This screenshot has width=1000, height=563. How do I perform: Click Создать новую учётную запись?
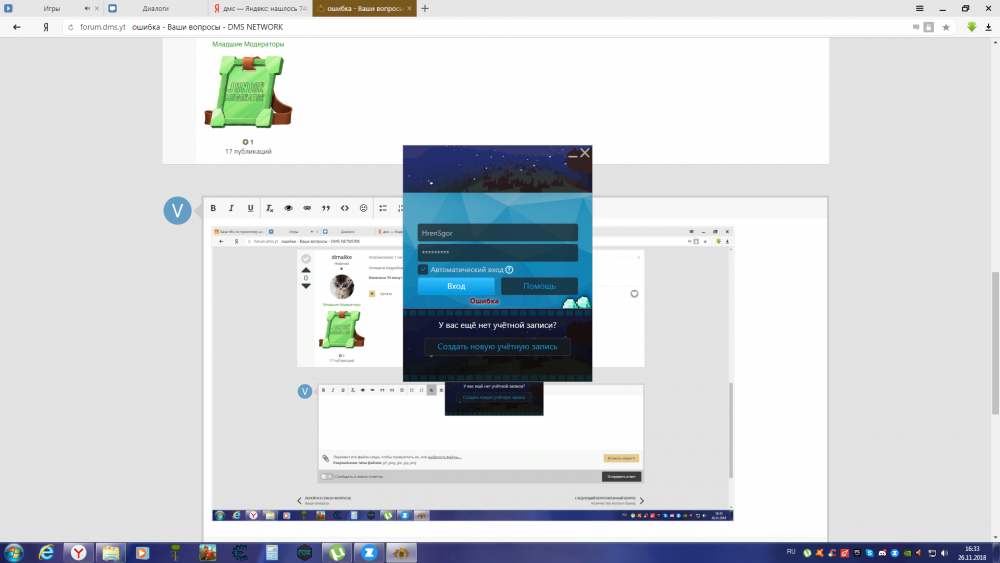tap(497, 347)
